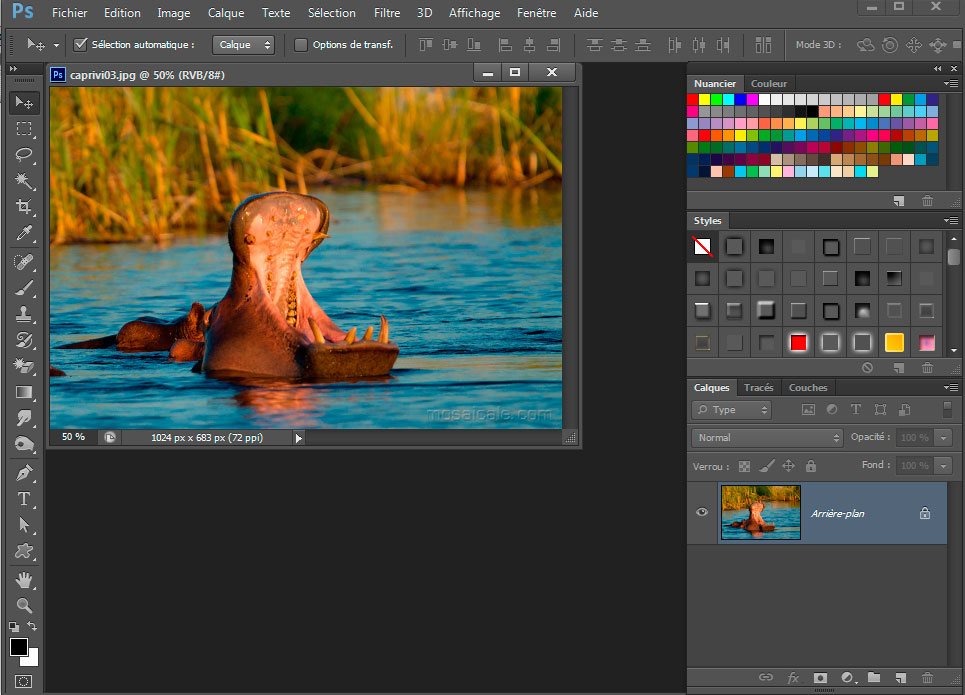Image resolution: width=965 pixels, height=695 pixels.
Task: Select the Lasso tool
Action: tap(24, 155)
